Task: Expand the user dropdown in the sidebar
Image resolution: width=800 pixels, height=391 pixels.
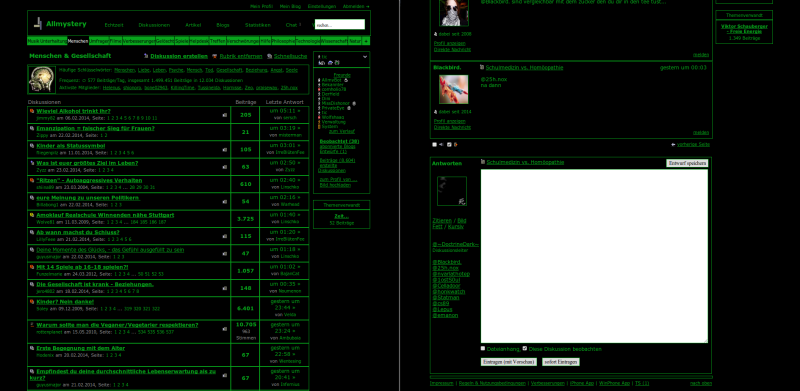Action: (x=365, y=57)
